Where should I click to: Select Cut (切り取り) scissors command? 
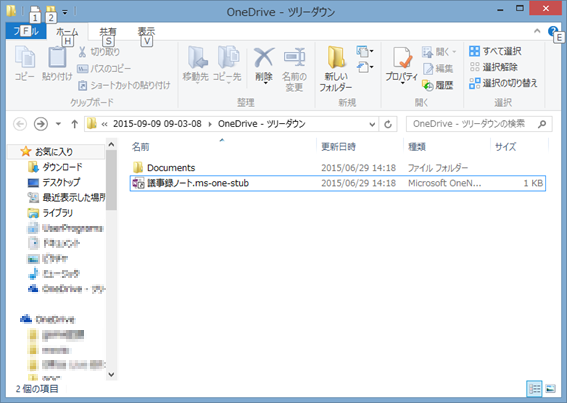tap(99, 52)
